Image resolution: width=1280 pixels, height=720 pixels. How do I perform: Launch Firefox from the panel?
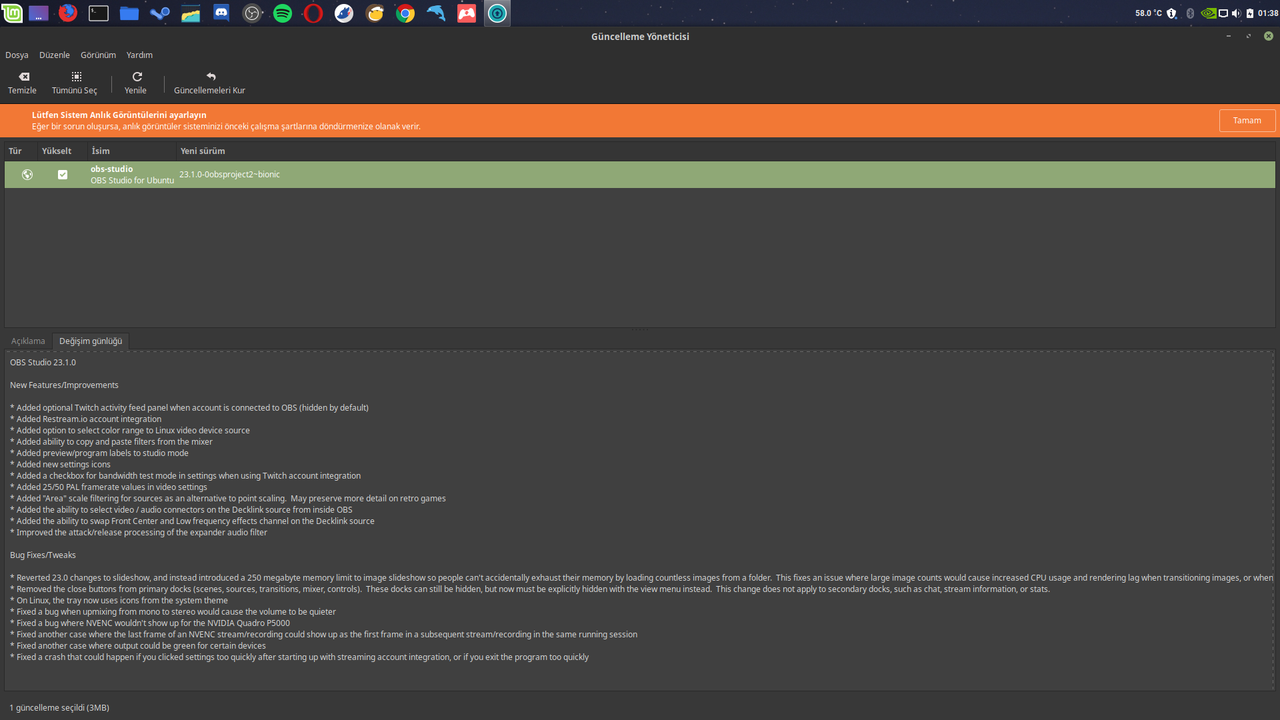click(68, 13)
